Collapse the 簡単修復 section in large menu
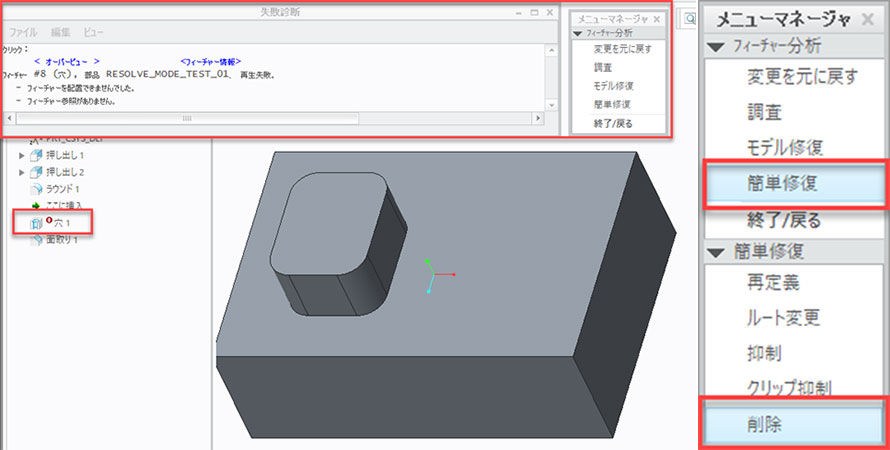 pyautogui.click(x=713, y=250)
